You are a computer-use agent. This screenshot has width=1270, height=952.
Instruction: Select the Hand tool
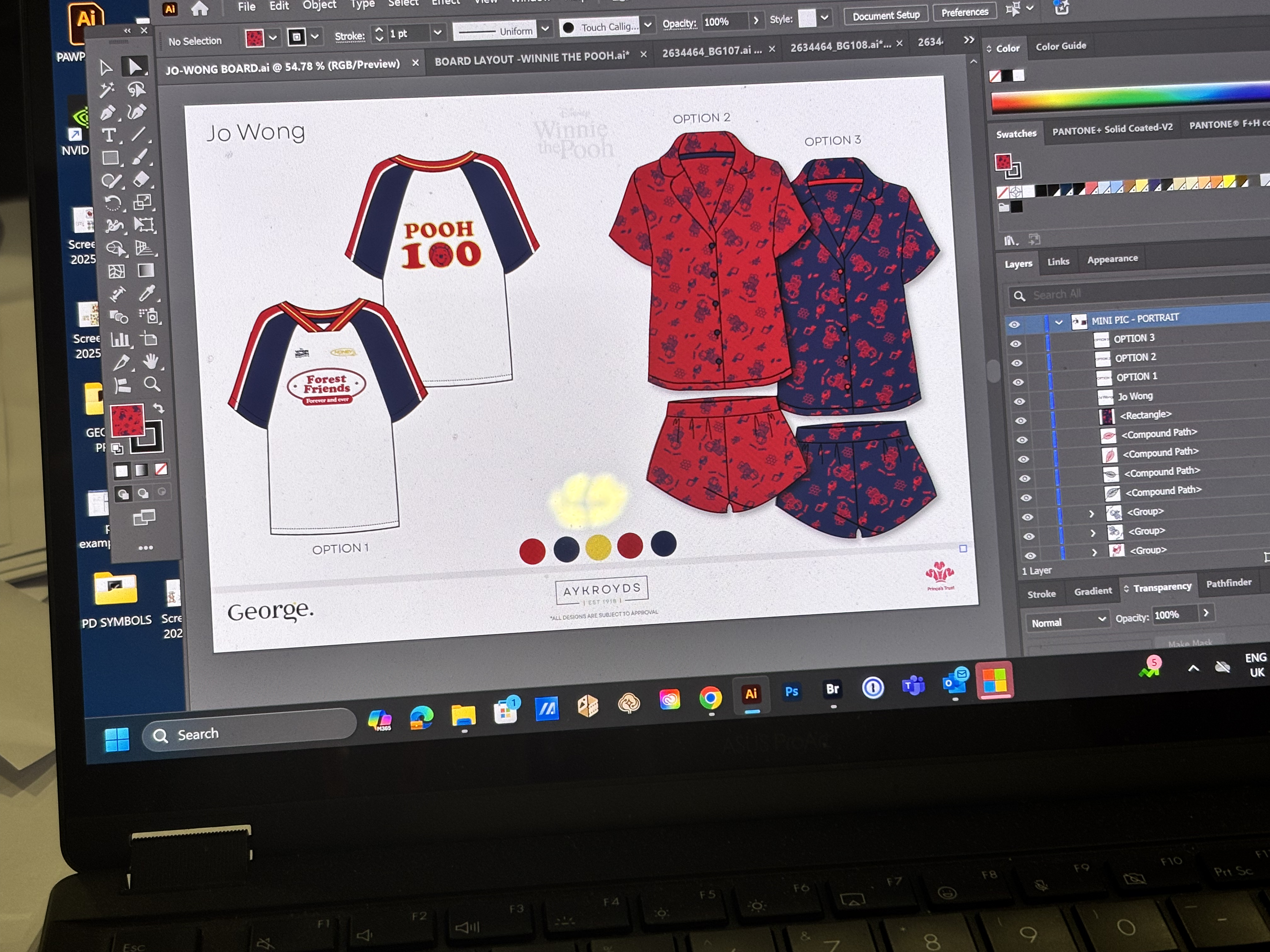click(x=151, y=361)
